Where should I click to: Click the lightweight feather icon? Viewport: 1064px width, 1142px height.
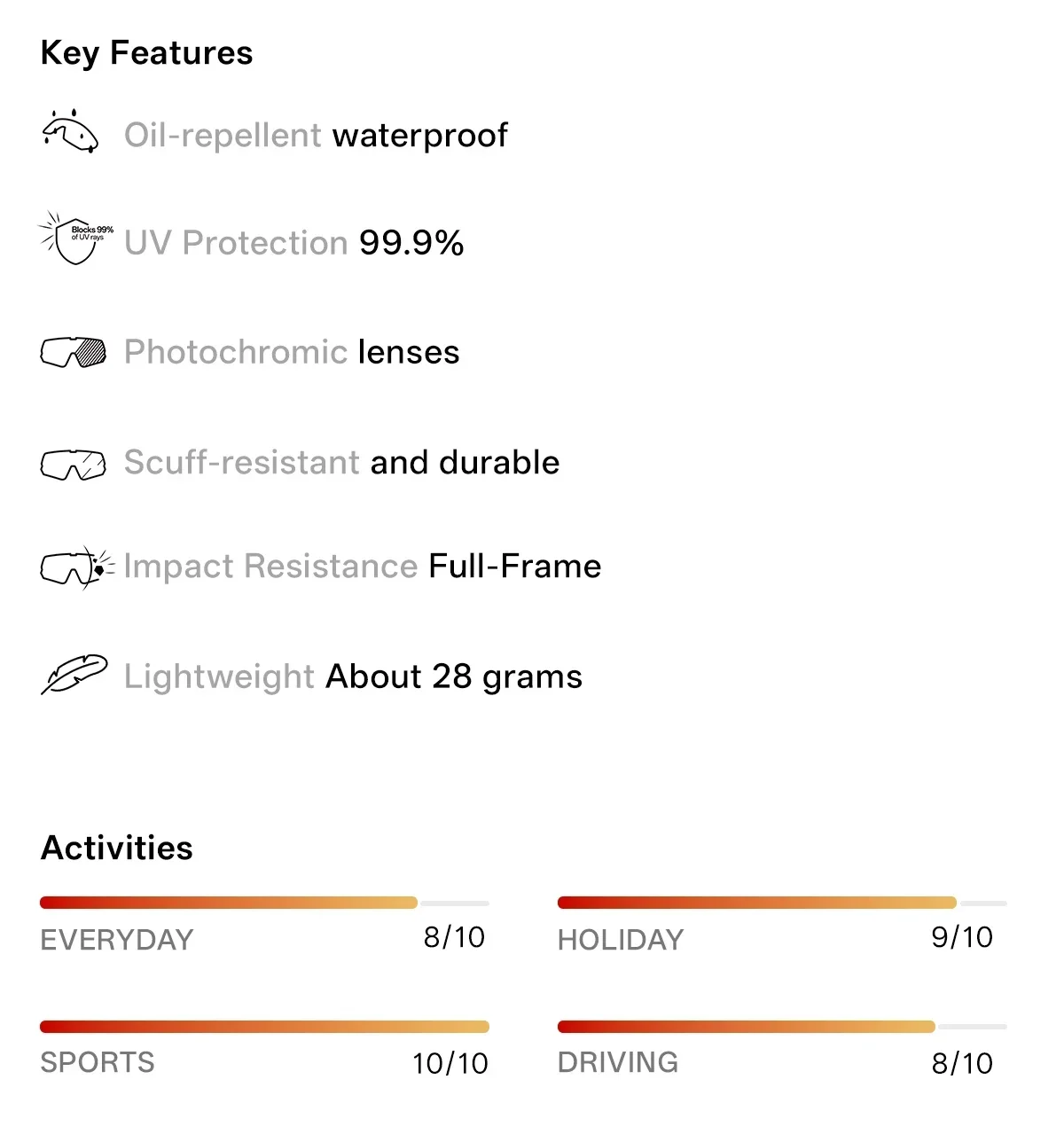(x=74, y=676)
